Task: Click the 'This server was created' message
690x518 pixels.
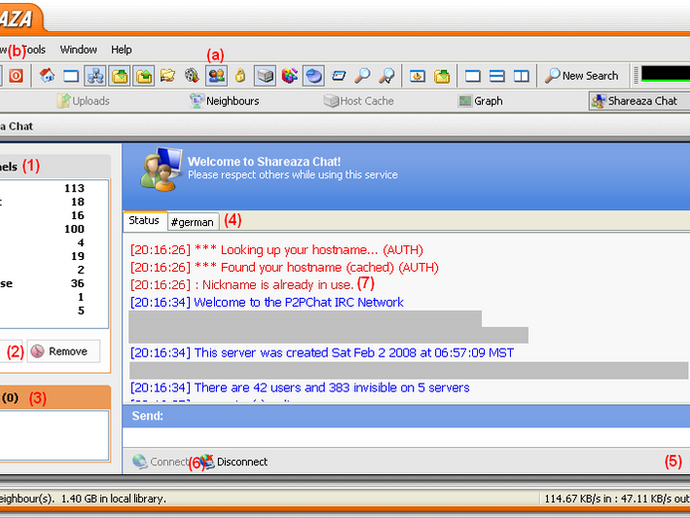Action: pos(322,353)
